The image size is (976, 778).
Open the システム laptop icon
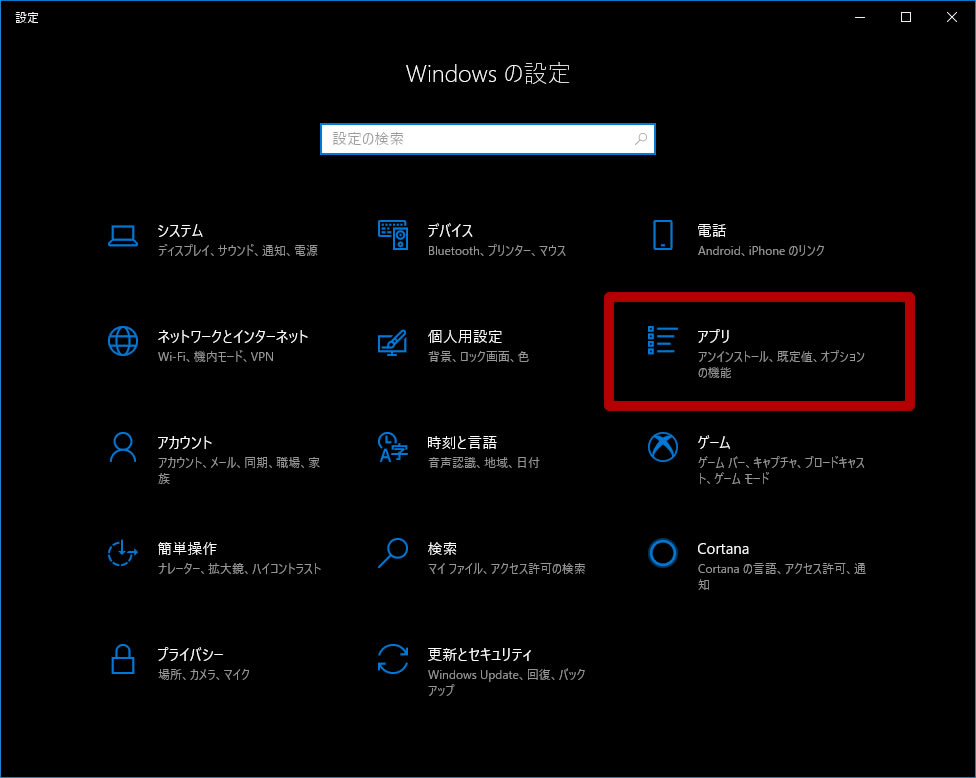coord(123,236)
